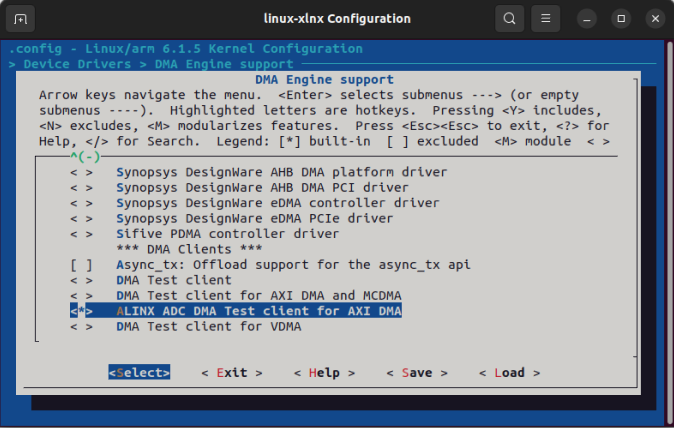Click the < Exit > button
This screenshot has width=674, height=428.
pos(232,373)
